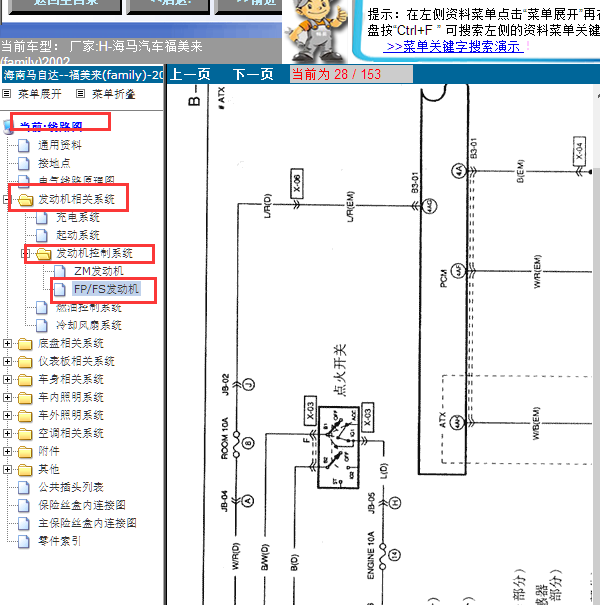This screenshot has width=600, height=605.
Task: Open the 零件索引 document
Action: coord(59,541)
